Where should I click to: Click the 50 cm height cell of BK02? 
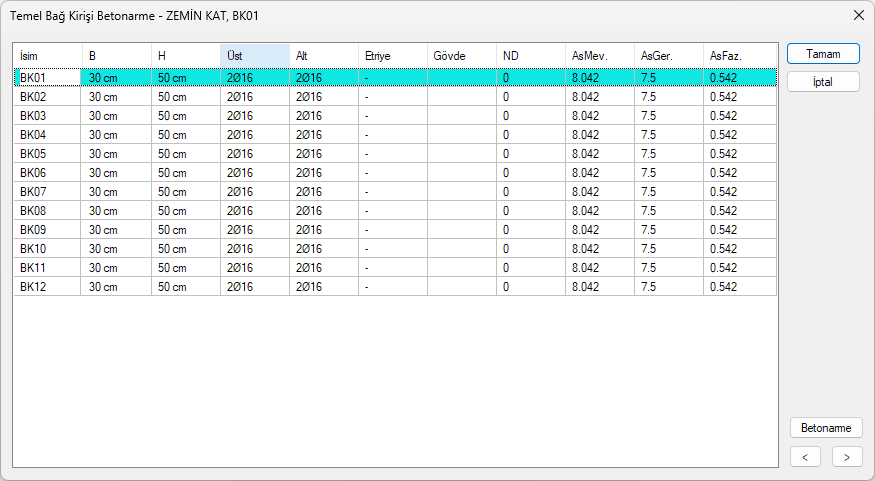(x=186, y=97)
